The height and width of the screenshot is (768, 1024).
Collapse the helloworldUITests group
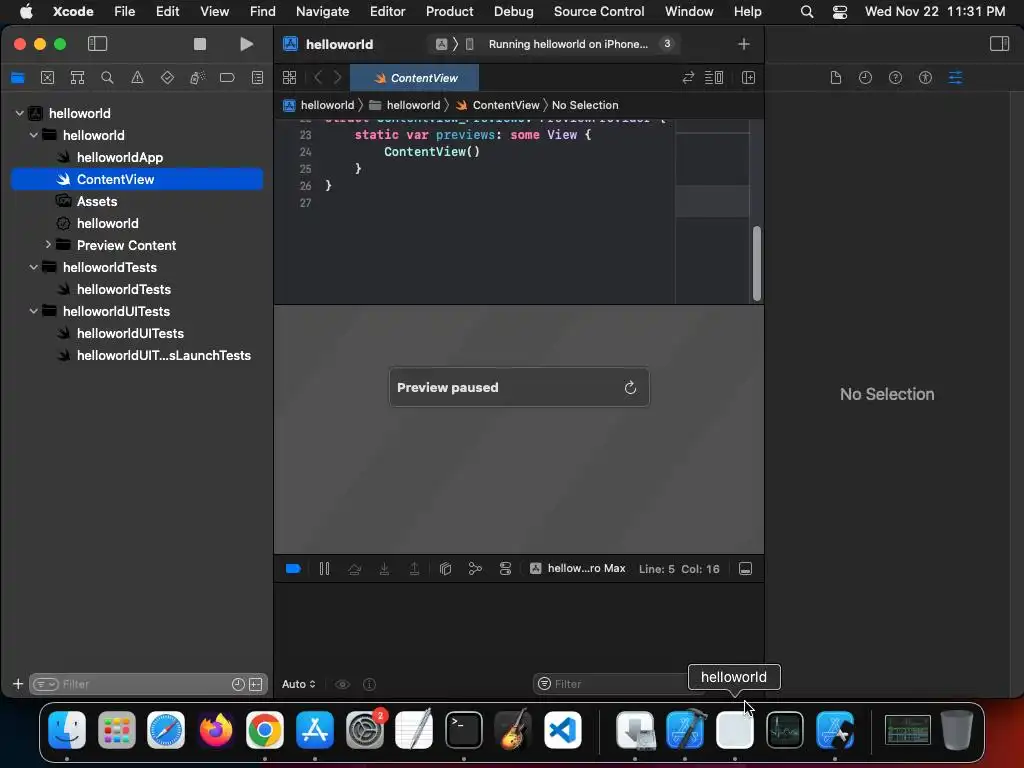click(x=33, y=311)
